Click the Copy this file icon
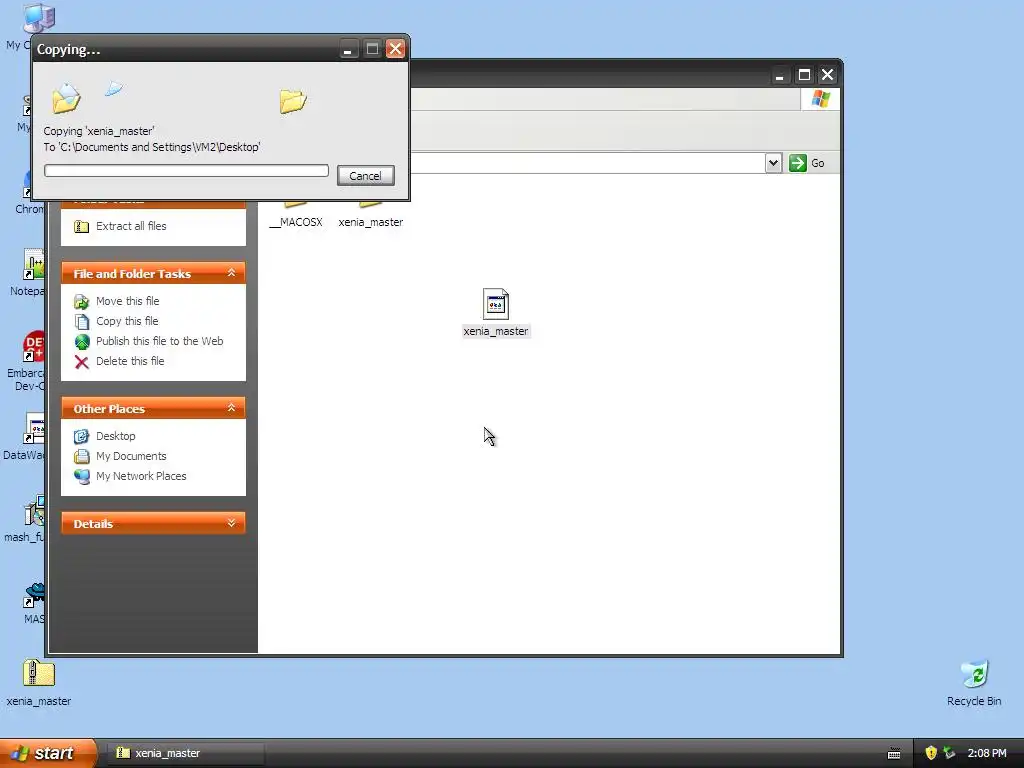Screen dimensions: 1024x768 pos(82,321)
